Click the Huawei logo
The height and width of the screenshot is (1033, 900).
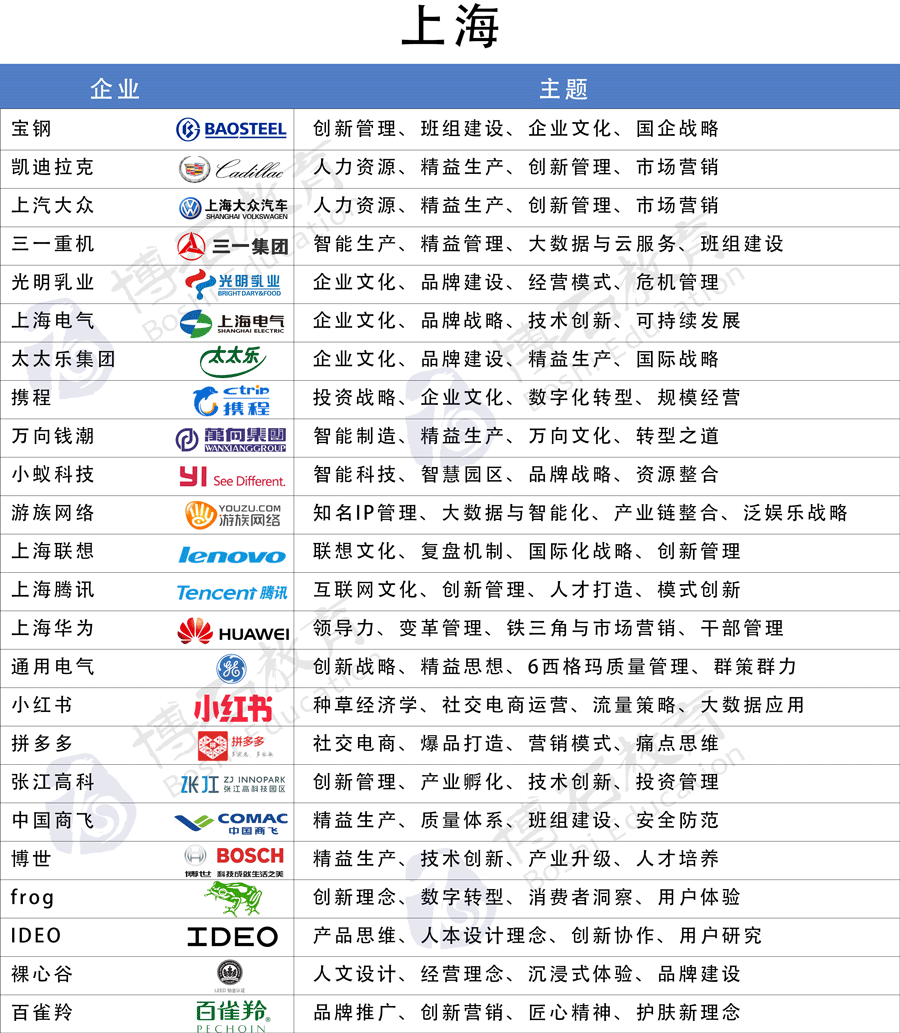coord(232,631)
